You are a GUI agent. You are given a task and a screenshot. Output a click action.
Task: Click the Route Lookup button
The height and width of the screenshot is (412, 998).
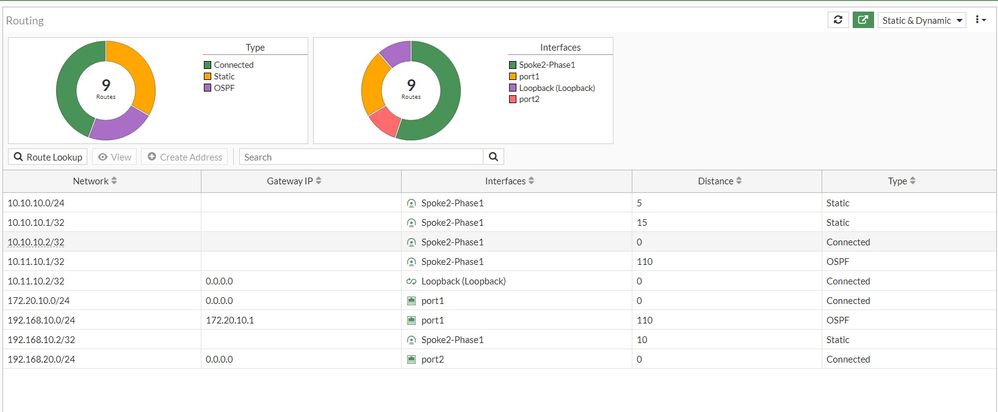(x=48, y=157)
